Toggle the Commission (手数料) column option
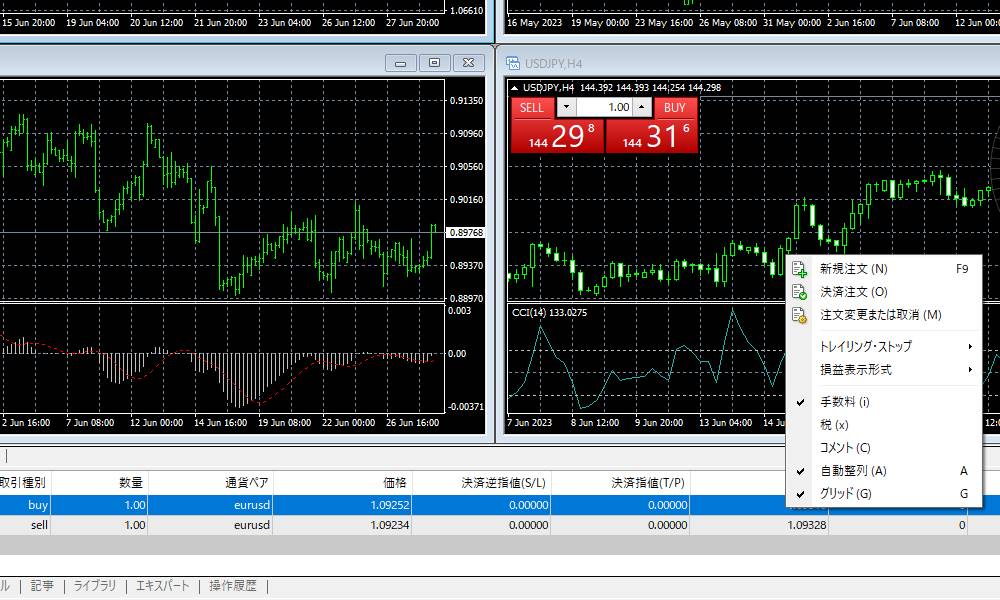 point(844,402)
